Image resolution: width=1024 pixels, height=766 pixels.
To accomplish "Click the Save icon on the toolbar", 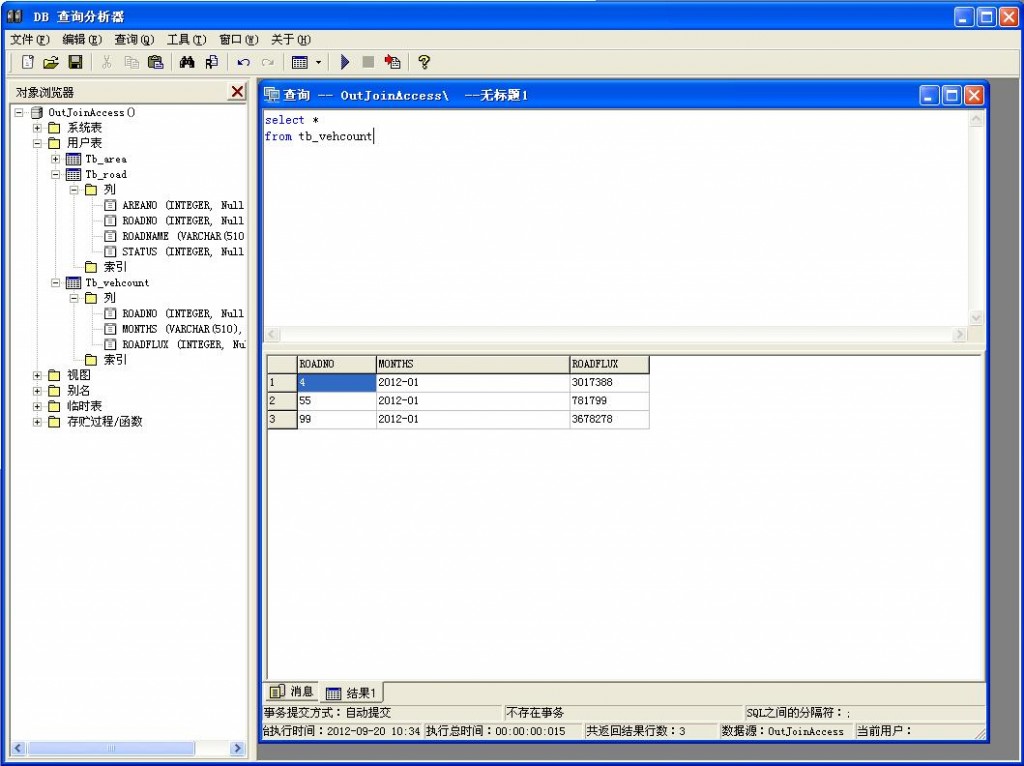I will [x=75, y=62].
